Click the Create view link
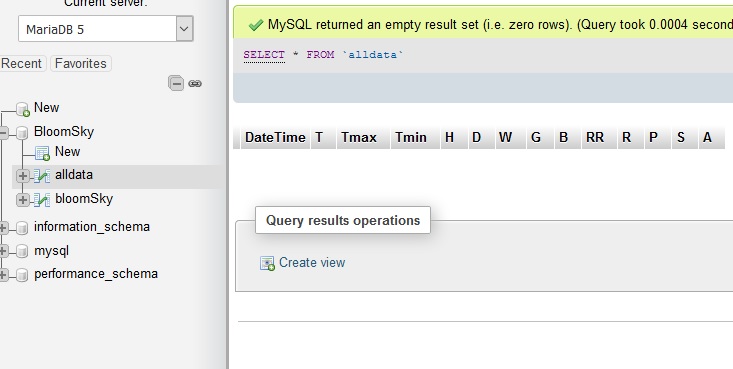The height and width of the screenshot is (369, 733). click(312, 262)
